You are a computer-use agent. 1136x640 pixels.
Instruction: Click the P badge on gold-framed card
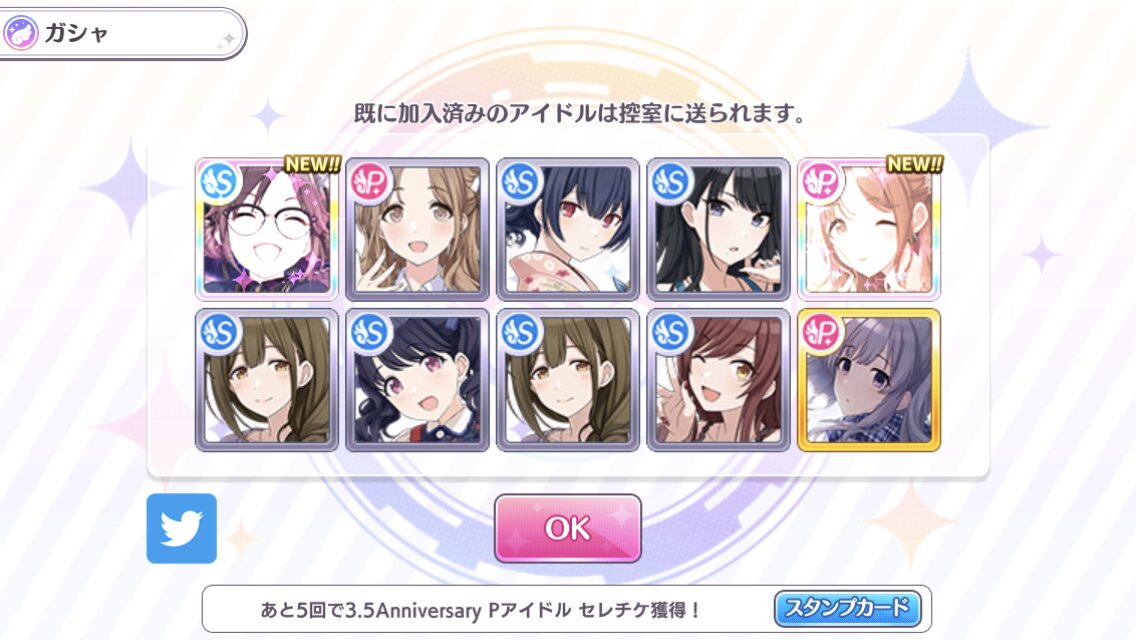coord(822,332)
